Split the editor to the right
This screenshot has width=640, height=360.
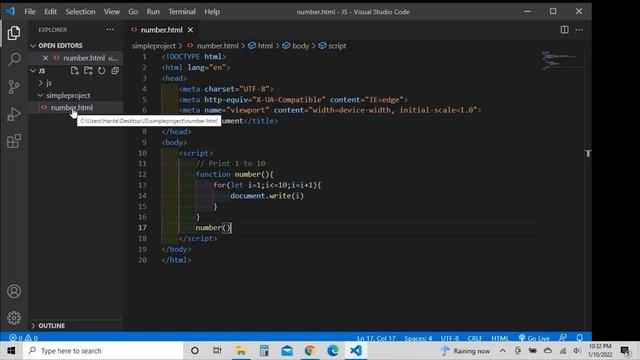click(564, 30)
